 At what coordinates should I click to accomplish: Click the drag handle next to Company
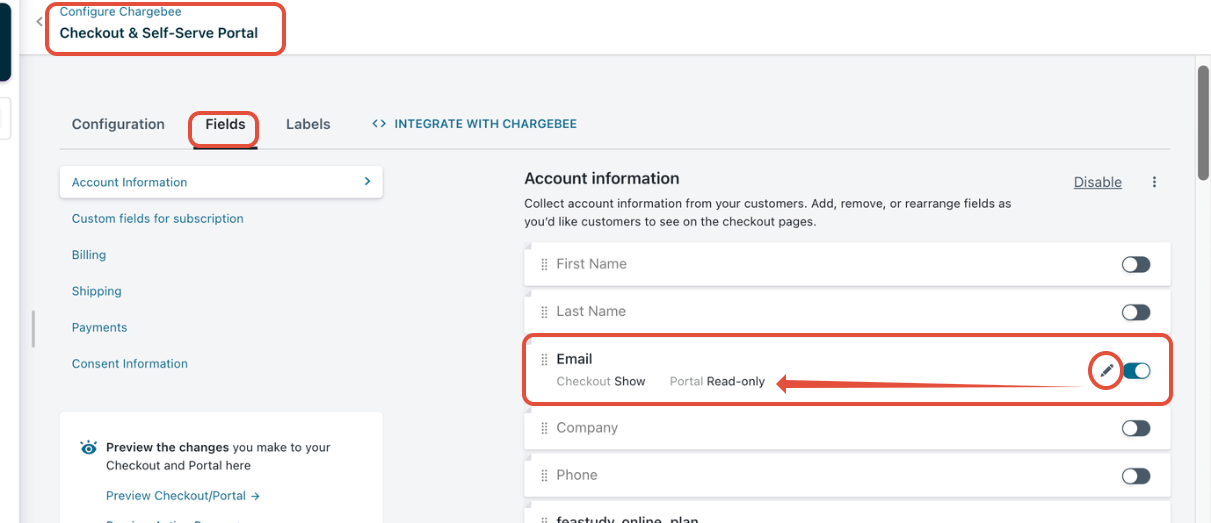pos(545,428)
